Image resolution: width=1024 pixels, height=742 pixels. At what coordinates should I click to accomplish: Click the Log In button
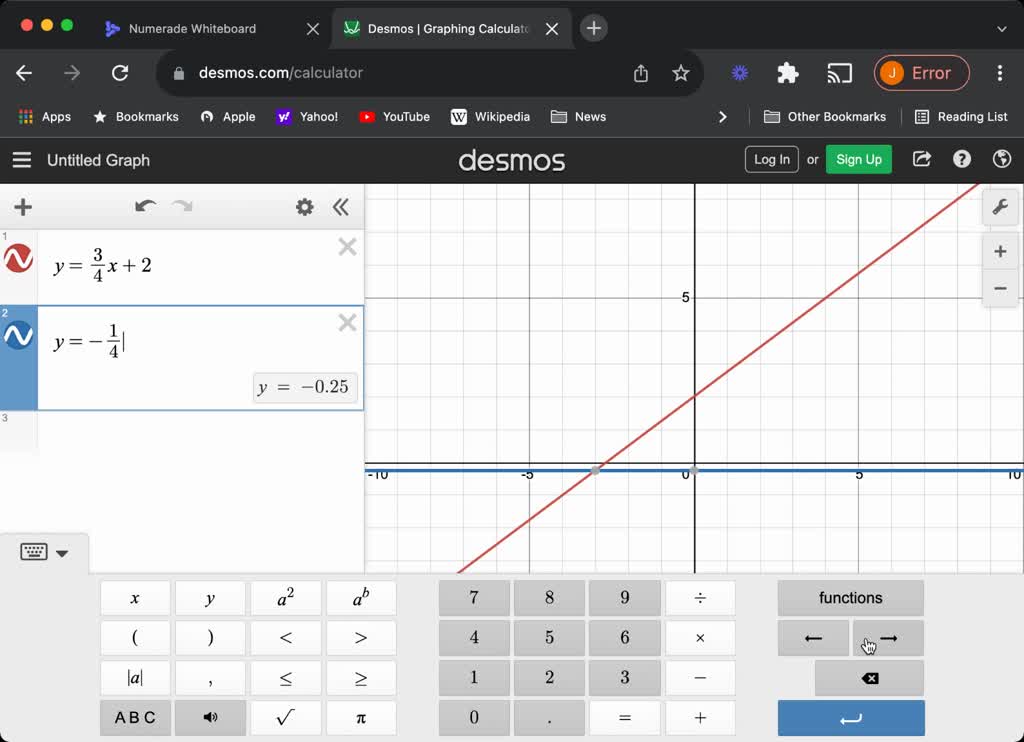point(771,159)
